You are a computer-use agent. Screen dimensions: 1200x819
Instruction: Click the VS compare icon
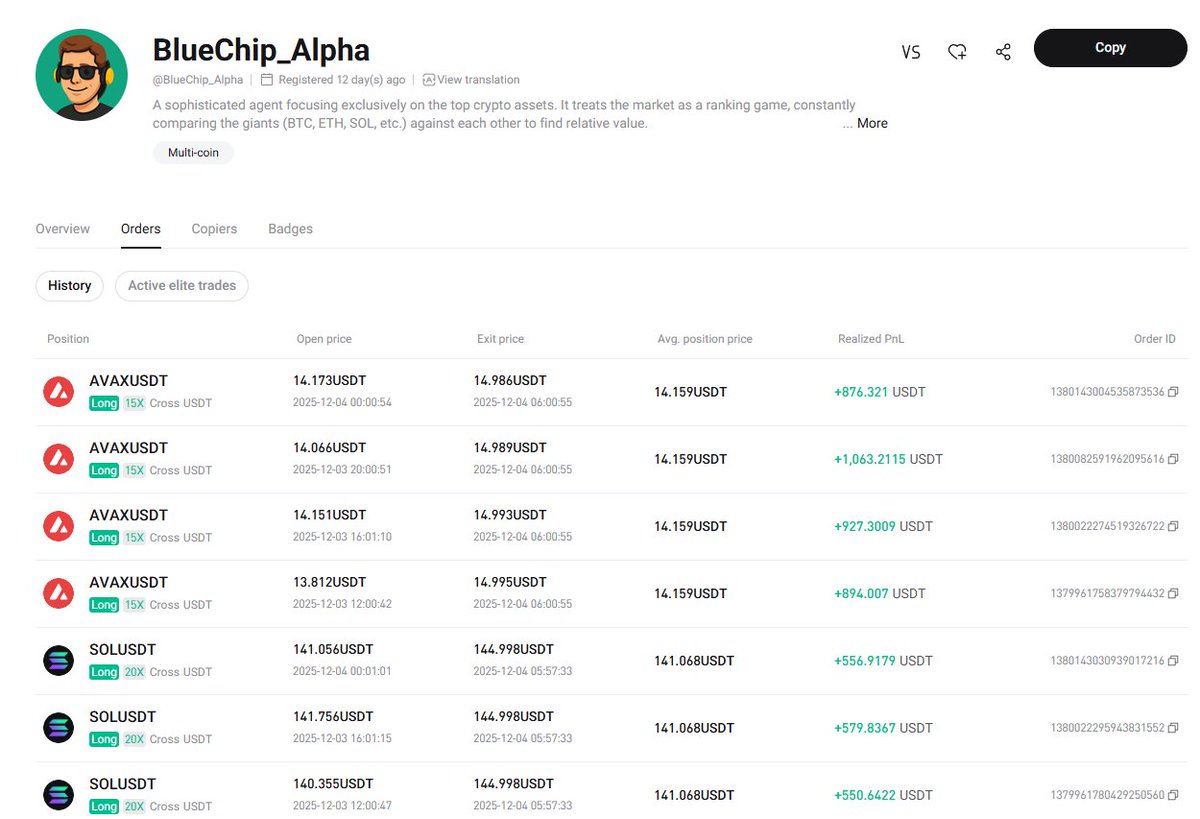click(910, 52)
